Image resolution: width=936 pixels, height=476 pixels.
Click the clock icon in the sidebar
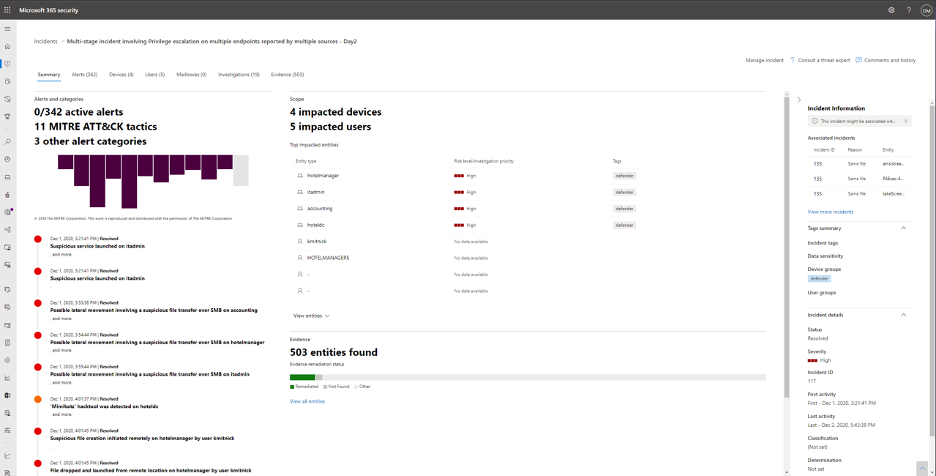pyautogui.click(x=7, y=159)
